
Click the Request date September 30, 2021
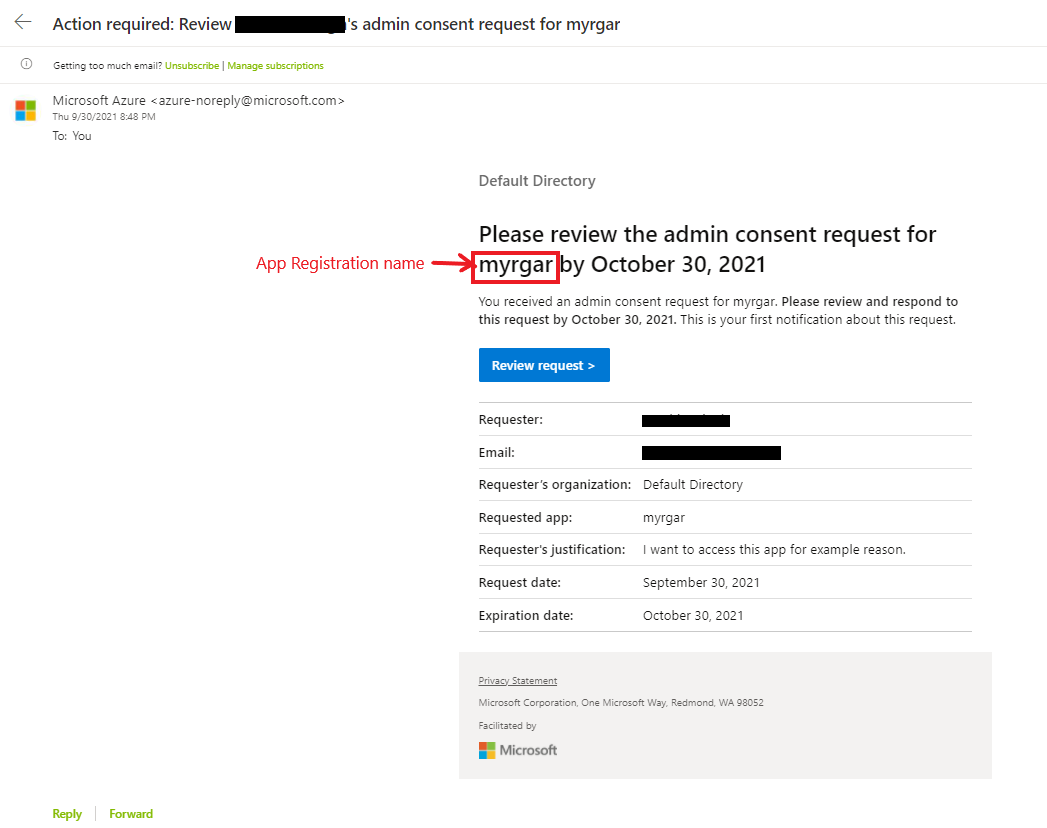(x=701, y=582)
